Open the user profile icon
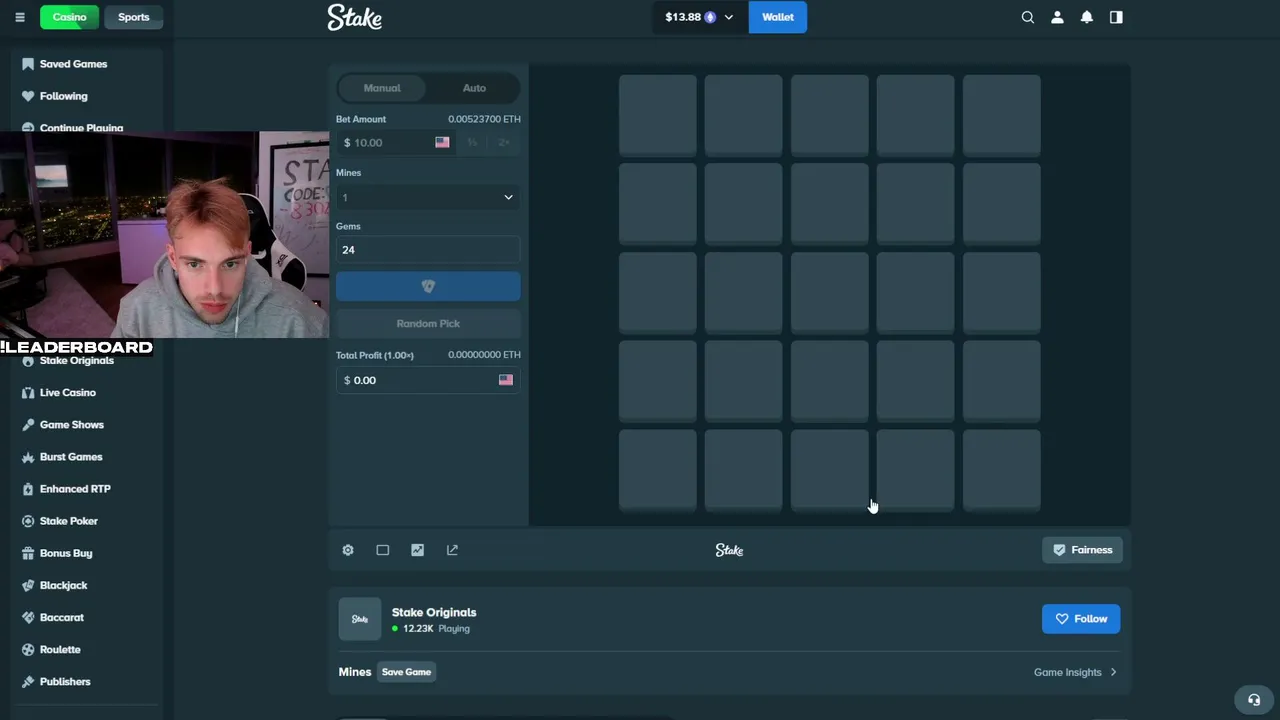 click(x=1057, y=17)
